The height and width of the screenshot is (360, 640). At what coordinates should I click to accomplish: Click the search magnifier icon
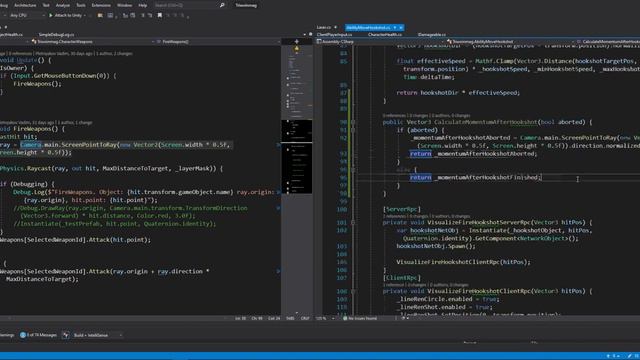pos(222,5)
